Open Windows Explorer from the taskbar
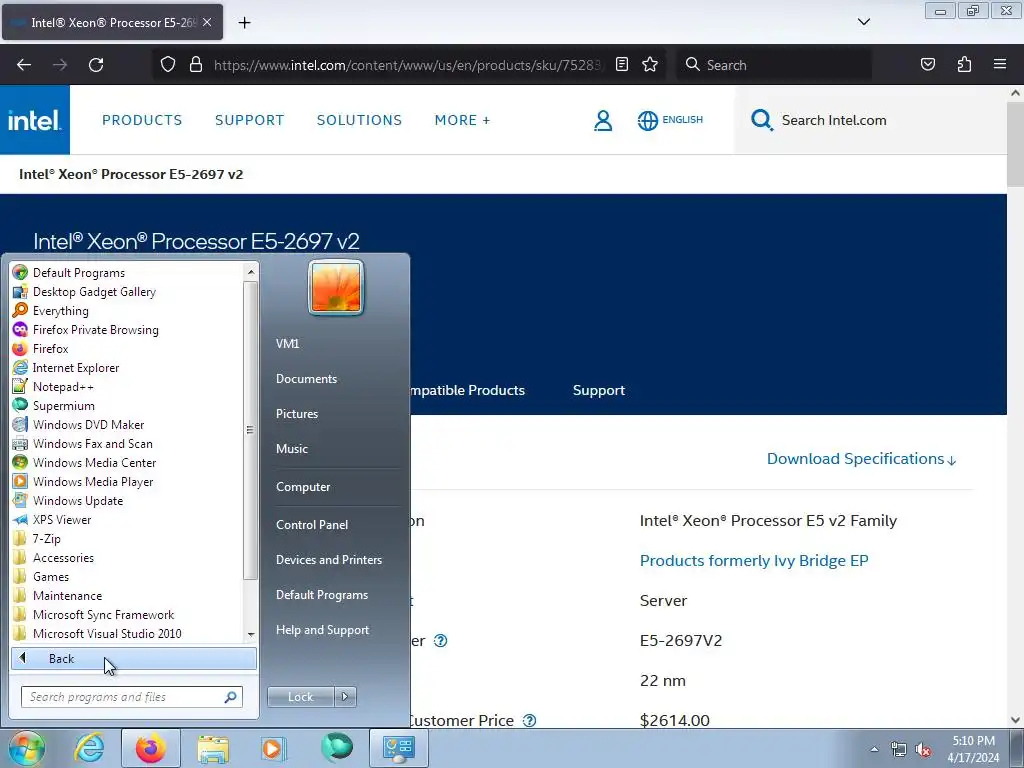Image resolution: width=1024 pixels, height=768 pixels. (x=213, y=748)
